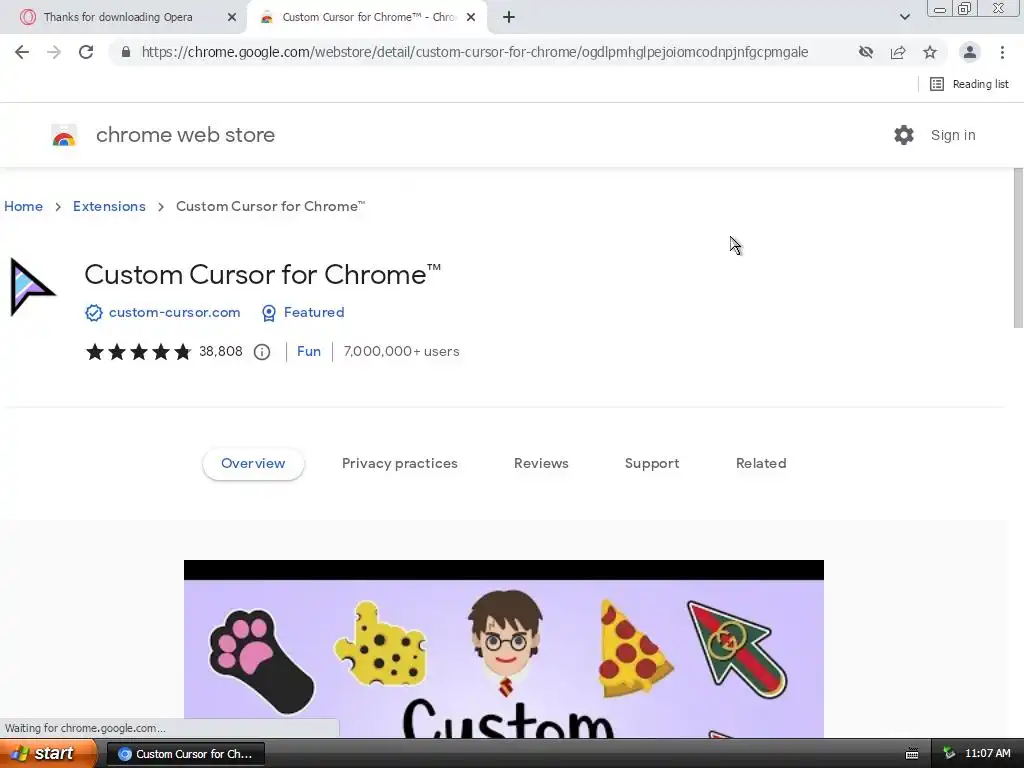Click the Custom Cursor arrow extension icon

click(x=33, y=287)
